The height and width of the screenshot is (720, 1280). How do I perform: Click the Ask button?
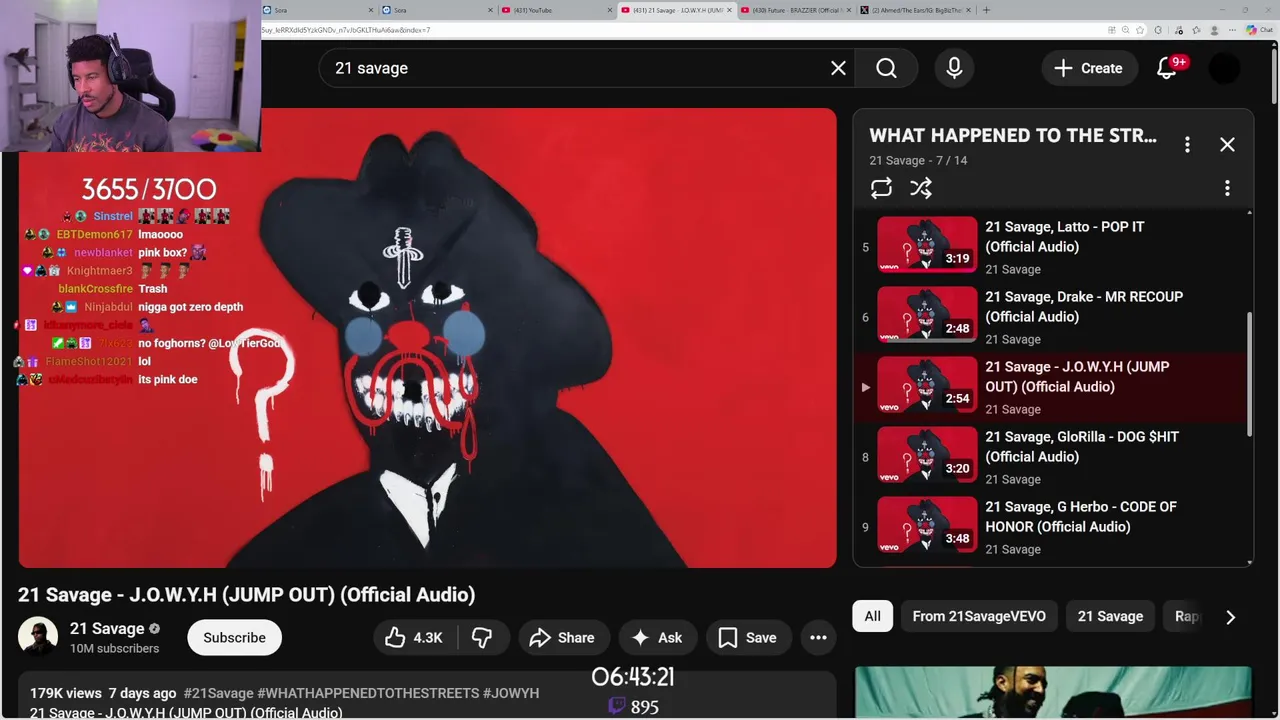point(657,637)
